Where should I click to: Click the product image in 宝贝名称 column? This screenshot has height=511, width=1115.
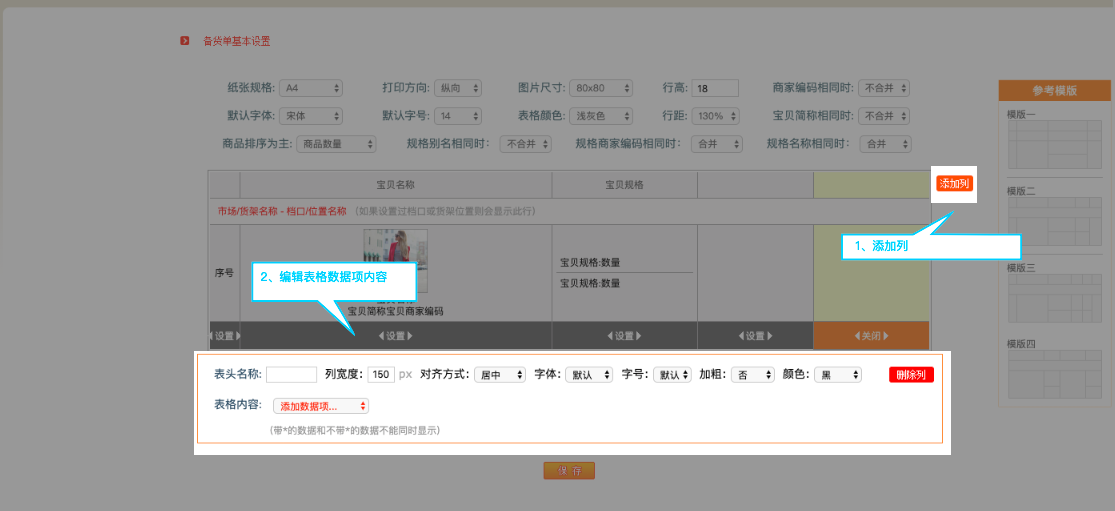tap(395, 260)
